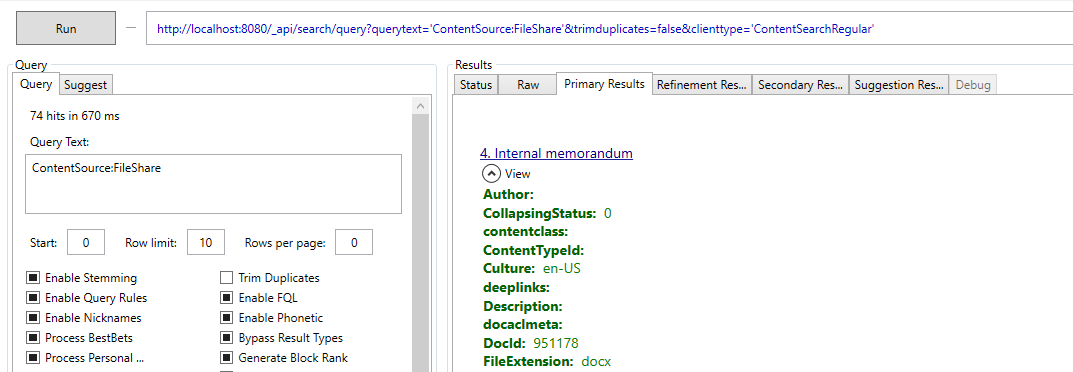Screen dimensions: 1073x372
Task: Click the Rows per page field
Action: pos(354,243)
